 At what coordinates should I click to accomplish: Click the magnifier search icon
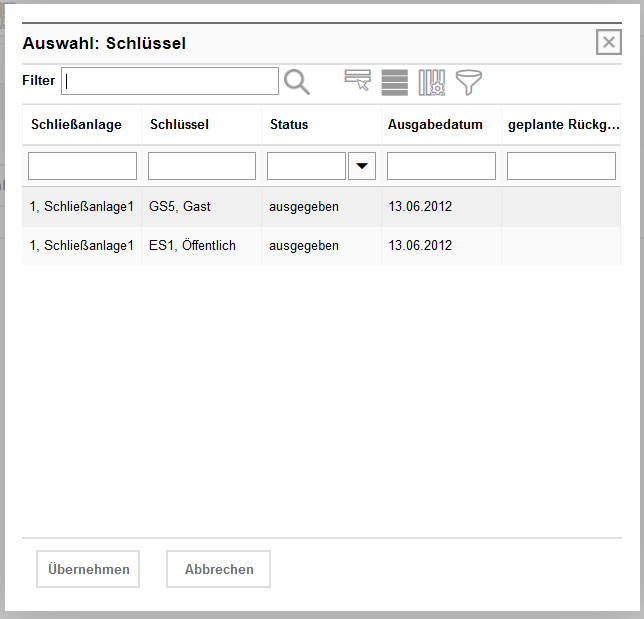coord(297,82)
